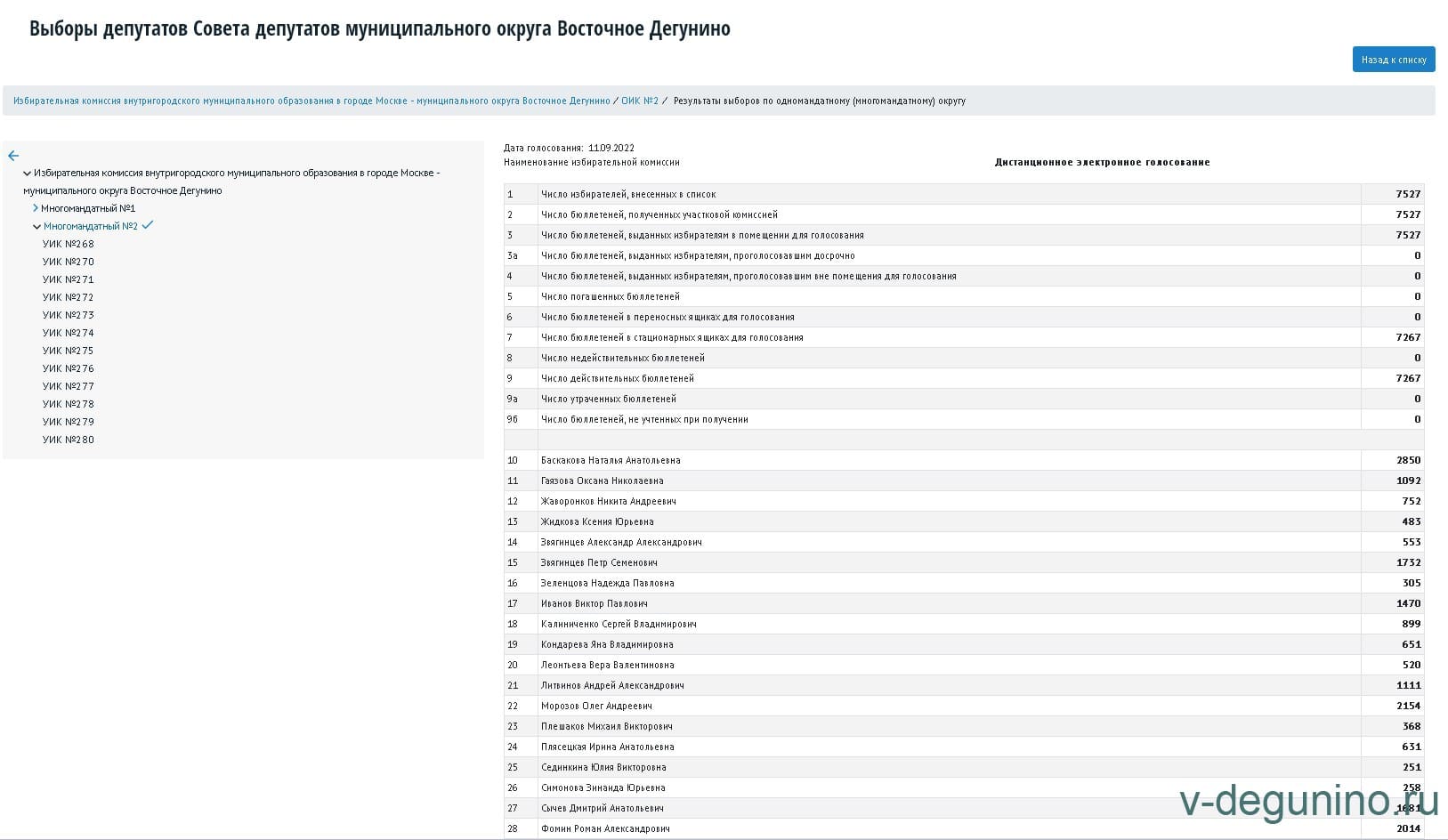Select УИК №268 in the tree
Image resolution: width=1448 pixels, height=840 pixels.
[x=69, y=244]
